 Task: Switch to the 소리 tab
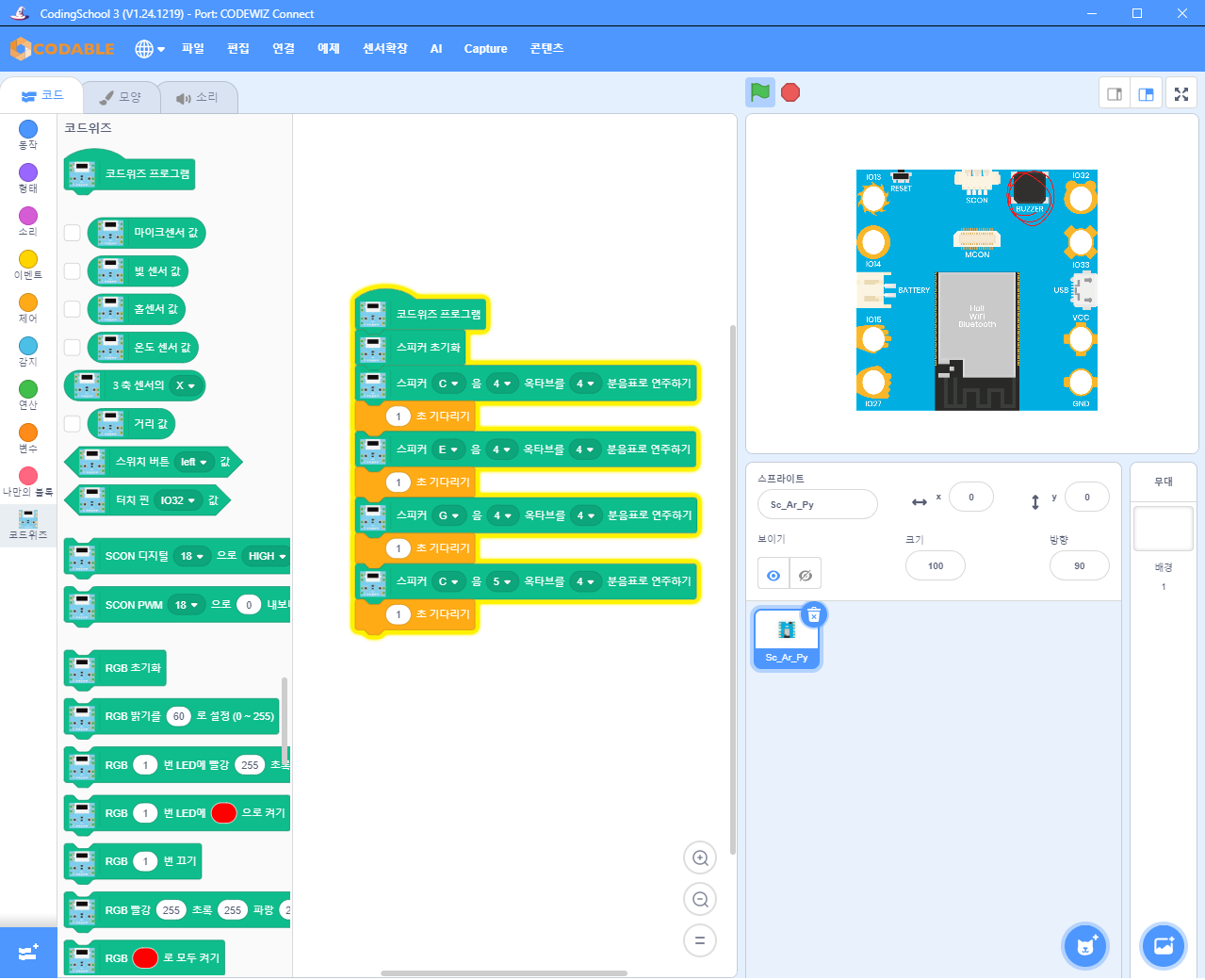198,97
